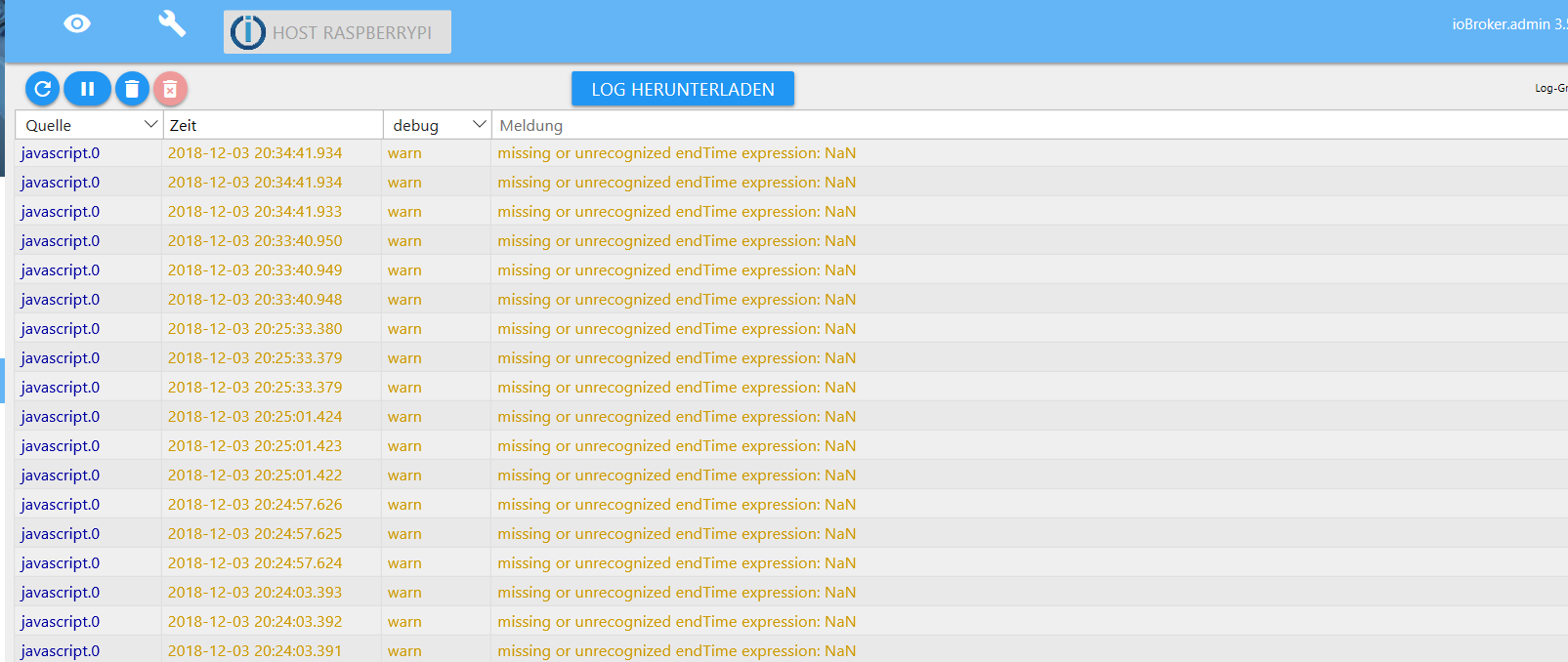Refresh the log with the reload icon
Image resolution: width=1568 pixels, height=662 pixels.
click(42, 89)
